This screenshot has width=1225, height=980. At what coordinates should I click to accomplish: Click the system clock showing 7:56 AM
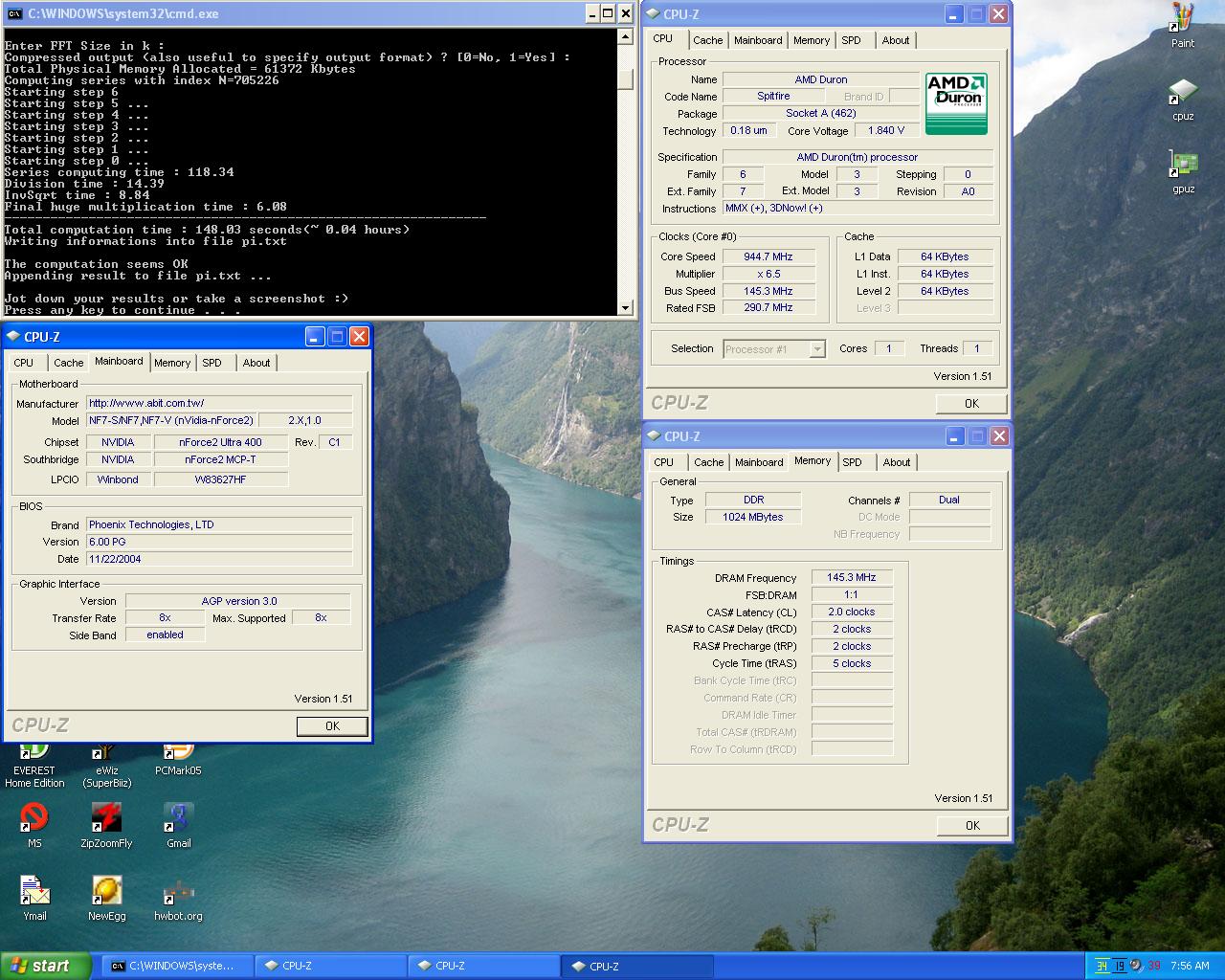coord(1190,966)
